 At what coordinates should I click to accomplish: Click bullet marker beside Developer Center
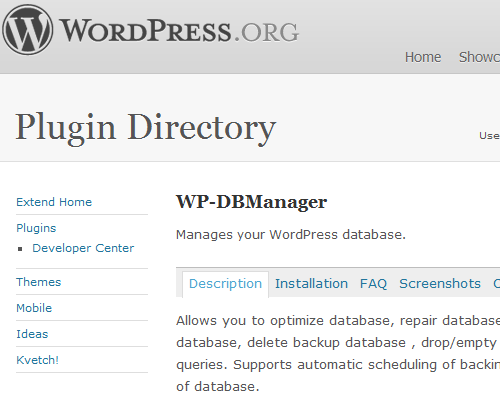click(x=20, y=249)
